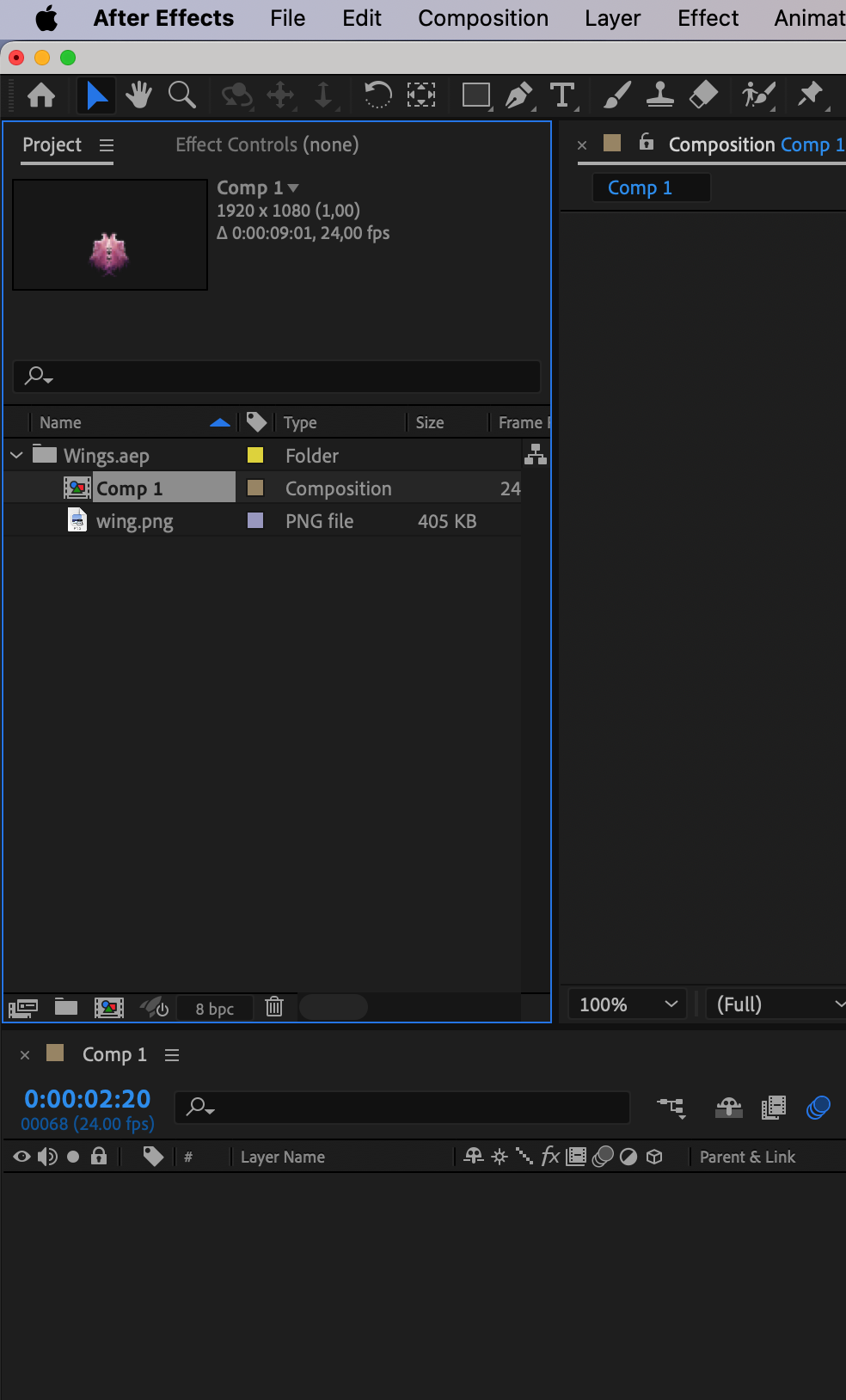Viewport: 846px width, 1400px height.
Task: Select the Clone Stamp tool
Action: pos(659,95)
